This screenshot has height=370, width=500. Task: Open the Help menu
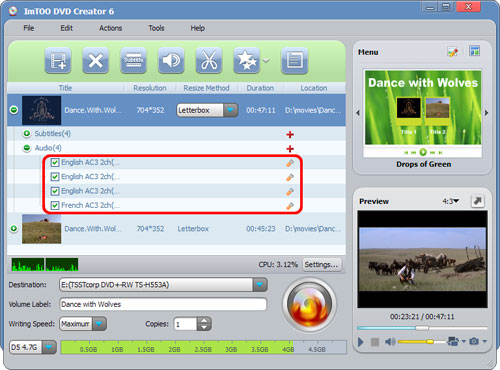[x=198, y=28]
